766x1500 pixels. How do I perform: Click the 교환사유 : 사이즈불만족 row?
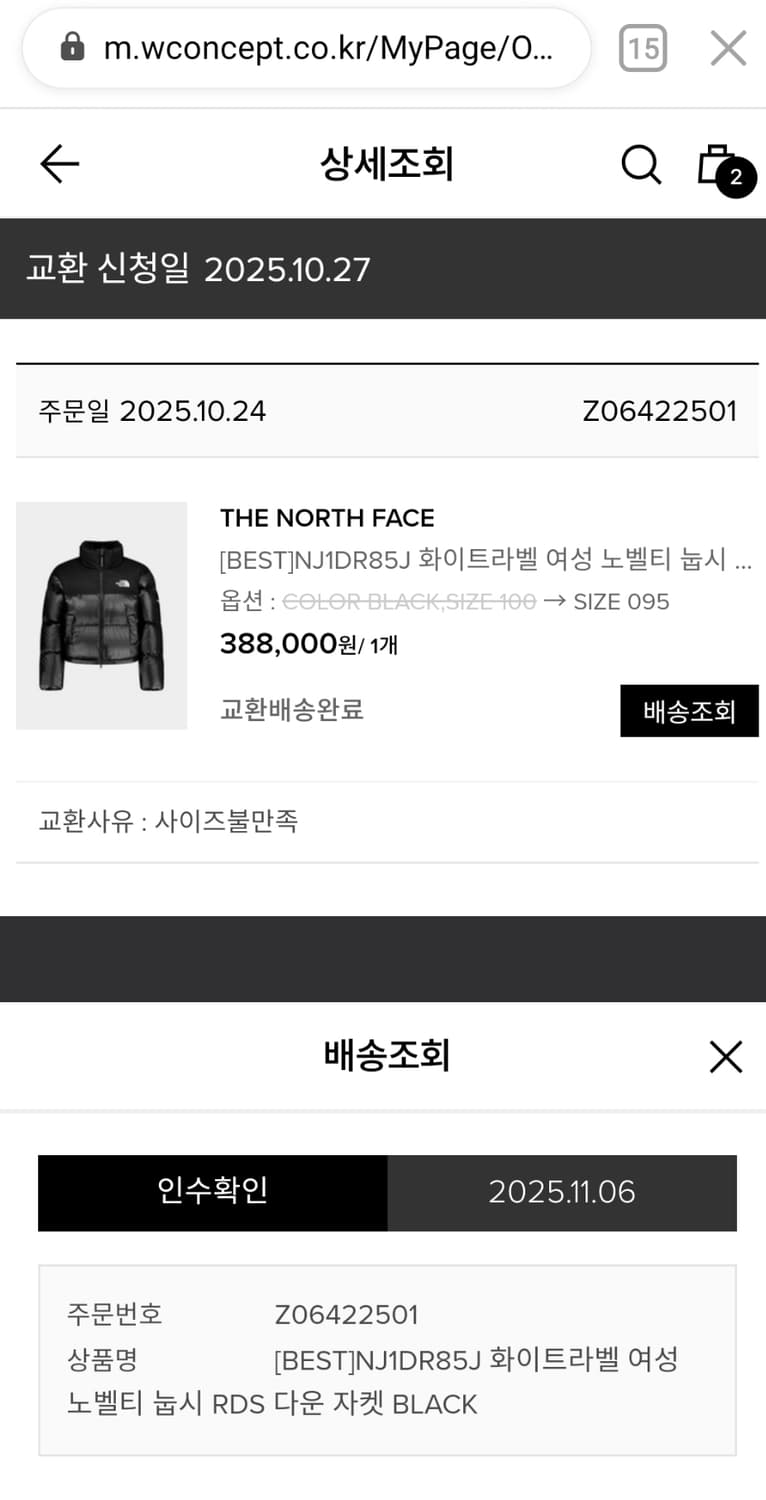pos(168,822)
